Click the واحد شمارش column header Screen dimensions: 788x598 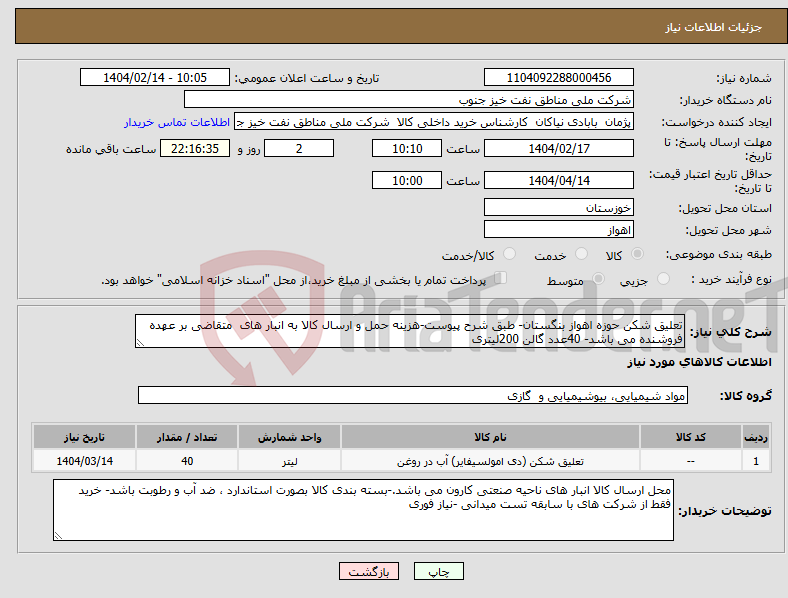click(289, 437)
